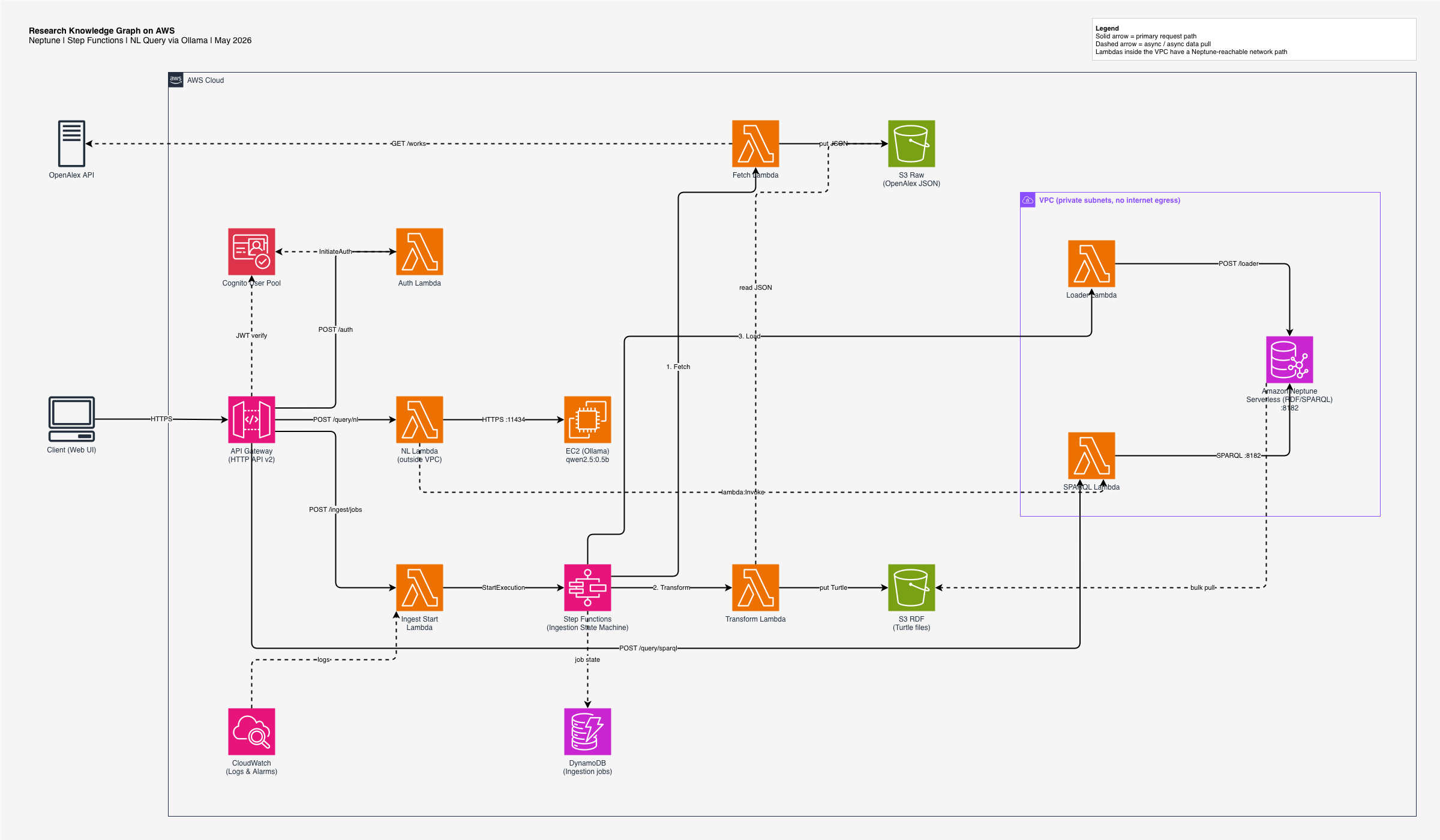This screenshot has height=840, width=1440.
Task: Select the Cognito User Pool icon
Action: coord(251,251)
